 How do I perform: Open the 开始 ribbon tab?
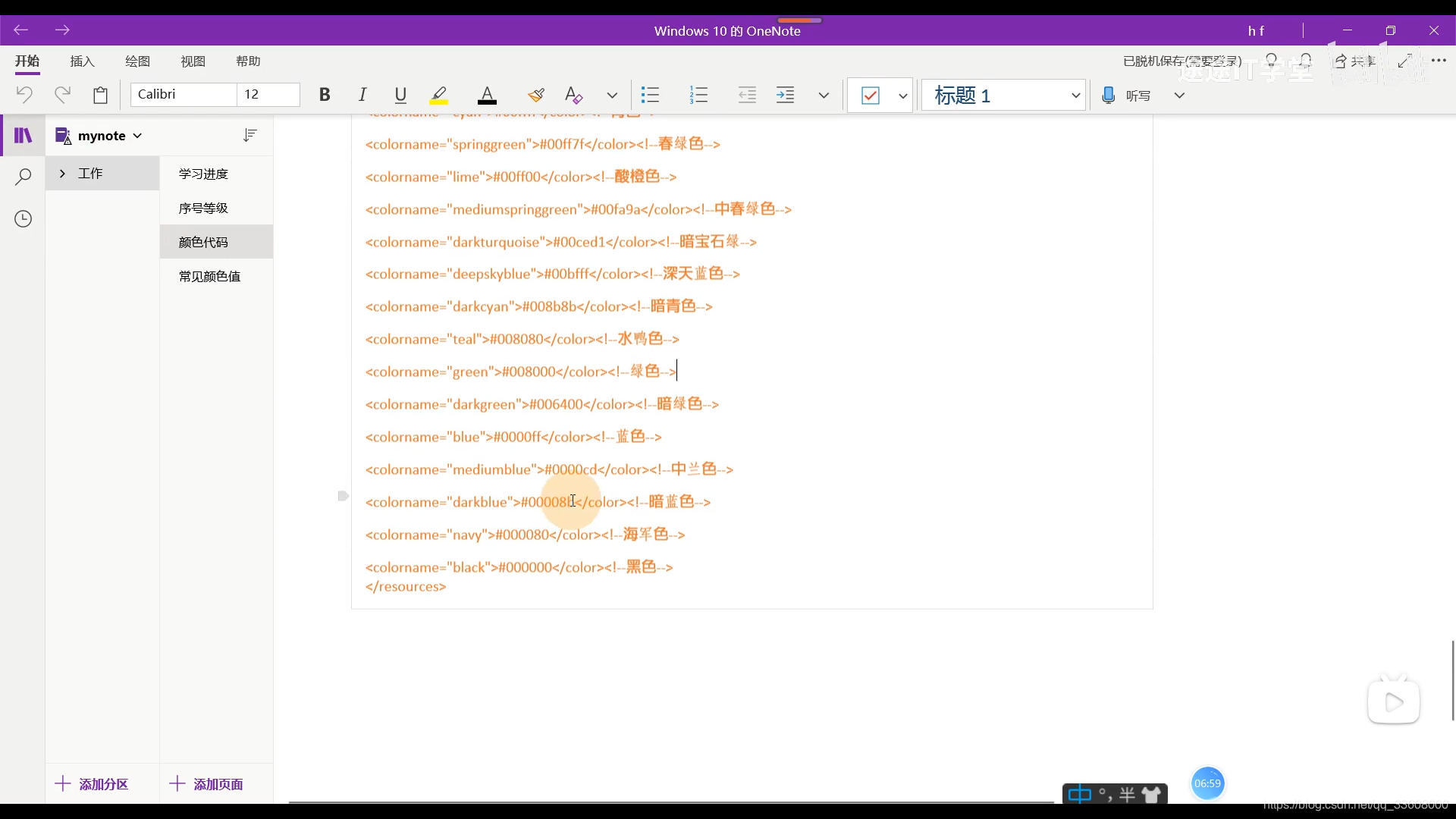point(27,61)
